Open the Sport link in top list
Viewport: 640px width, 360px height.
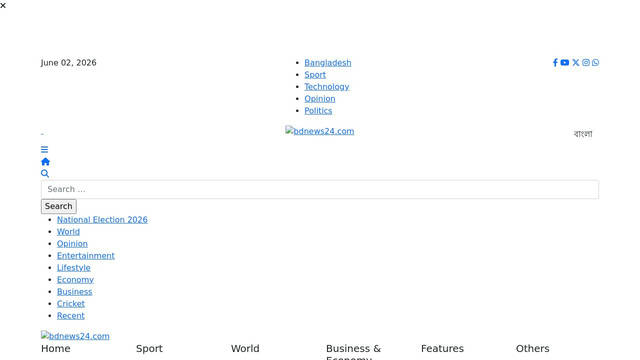[315, 75]
